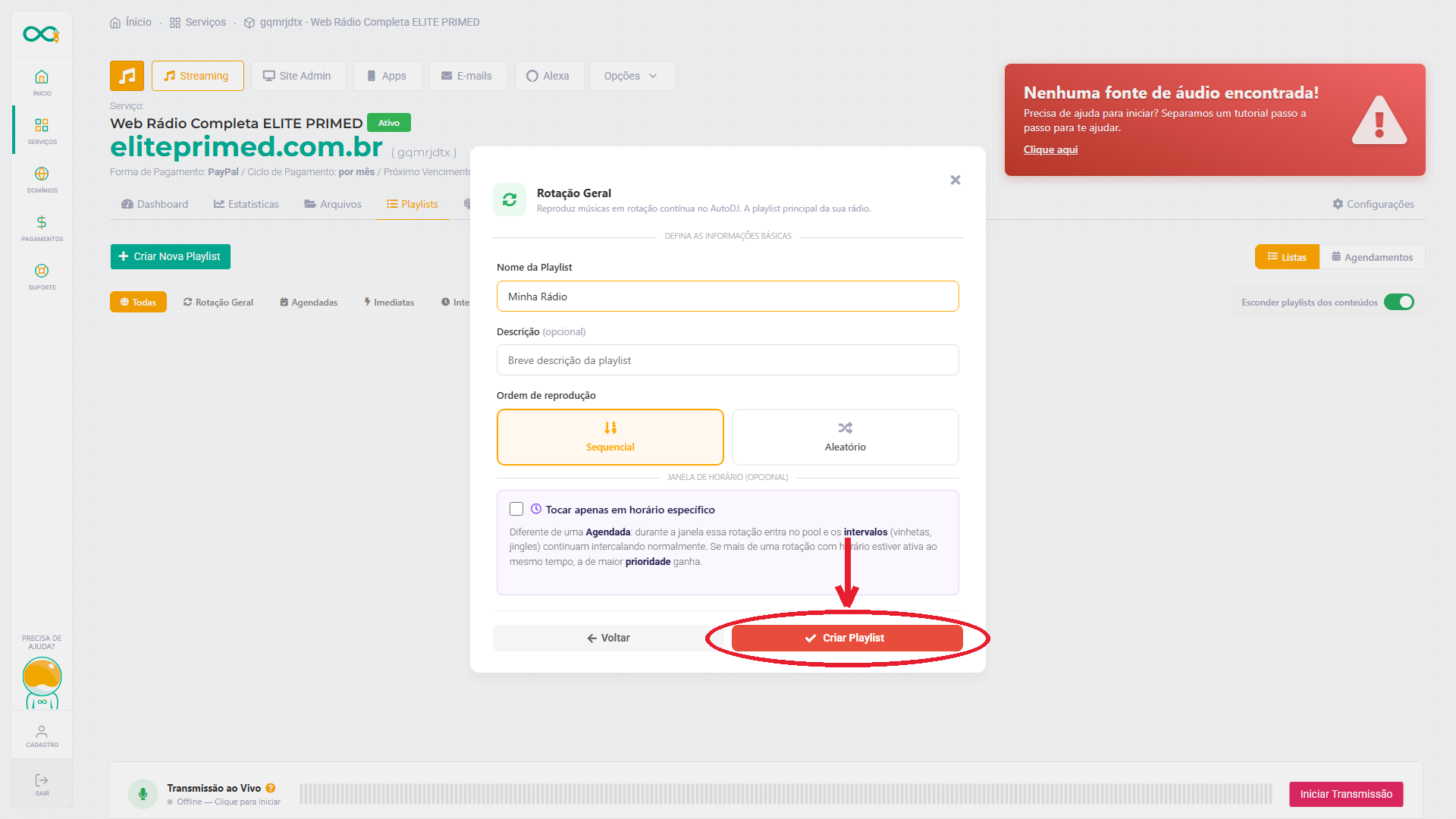This screenshot has width=1456, height=819.
Task: Check Tocar apenas em horário específico
Action: 516,509
